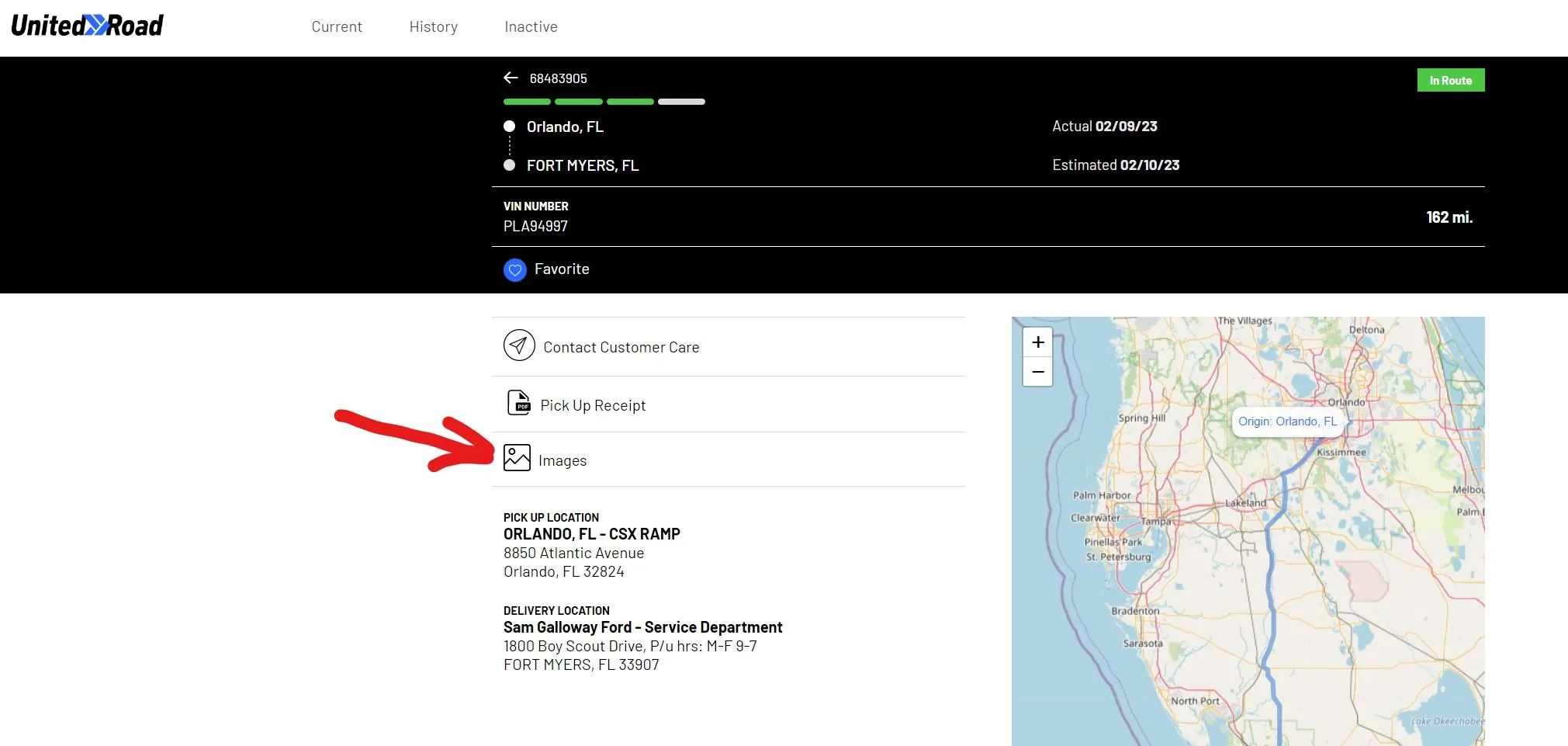
Task: Click the Contact Customer Care paper plane icon
Action: 519,345
